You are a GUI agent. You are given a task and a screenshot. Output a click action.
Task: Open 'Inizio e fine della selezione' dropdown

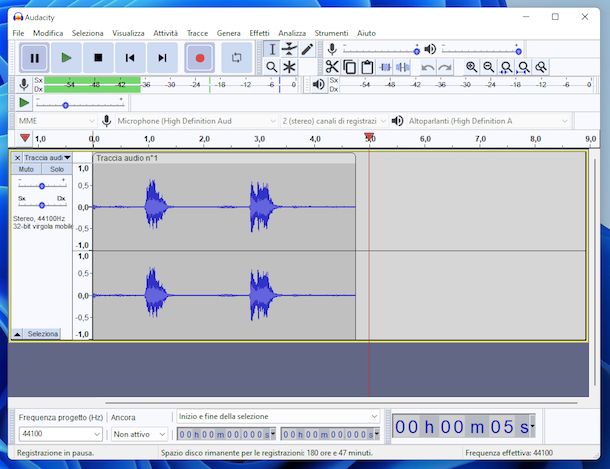278,416
